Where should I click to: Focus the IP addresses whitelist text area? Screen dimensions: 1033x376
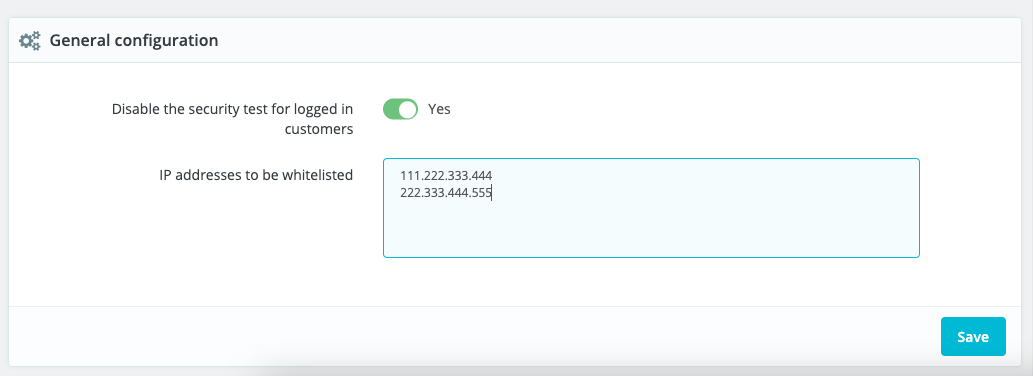point(651,207)
